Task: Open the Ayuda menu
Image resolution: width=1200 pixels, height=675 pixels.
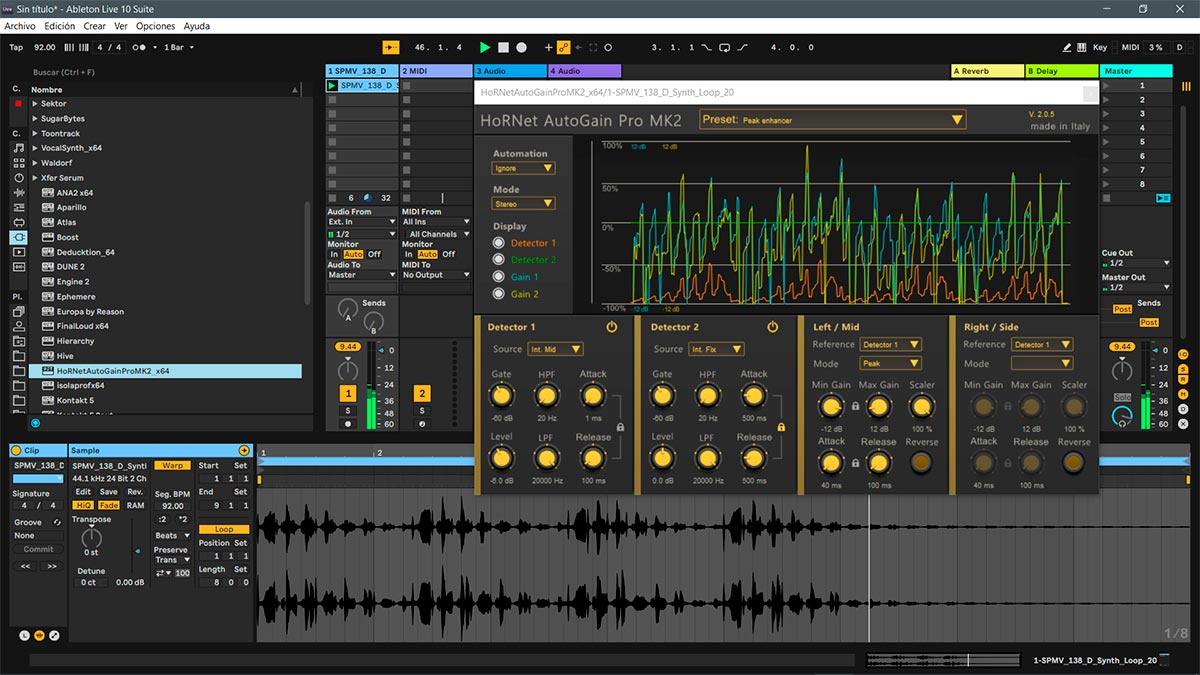Action: click(x=197, y=26)
